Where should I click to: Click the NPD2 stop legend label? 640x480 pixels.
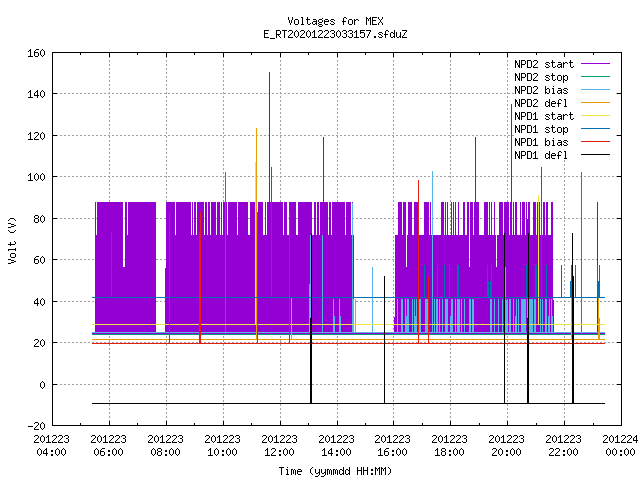[x=541, y=77]
